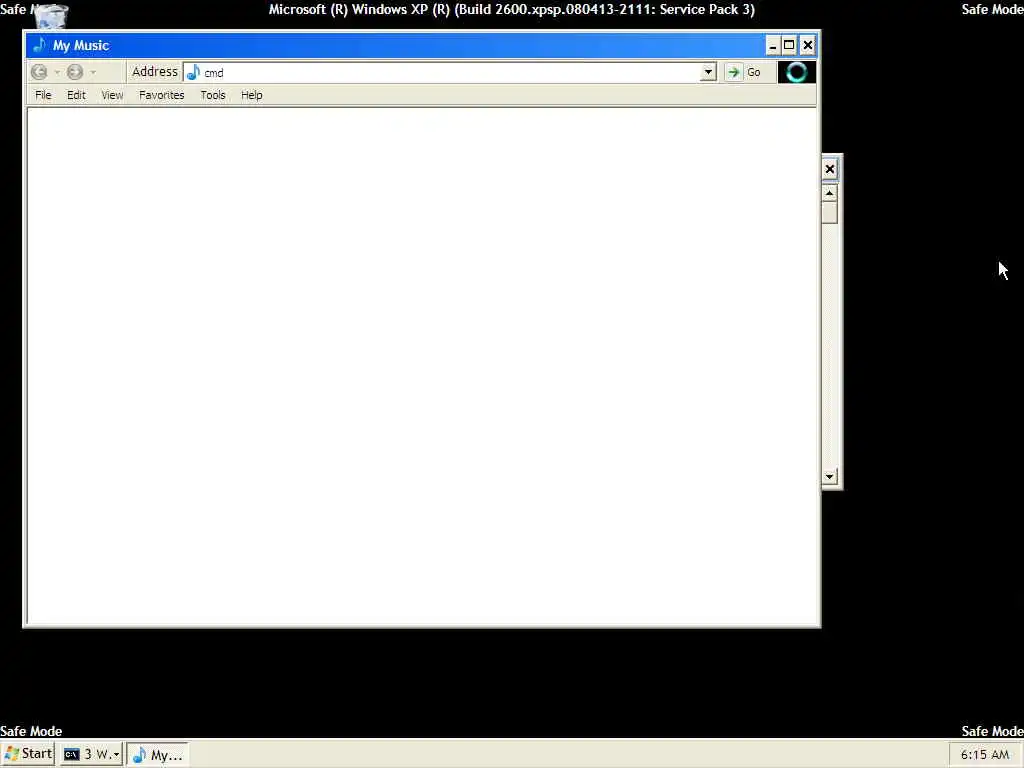The image size is (1024, 768).
Task: Click the scrollbar thumb of background window
Action: [x=829, y=213]
